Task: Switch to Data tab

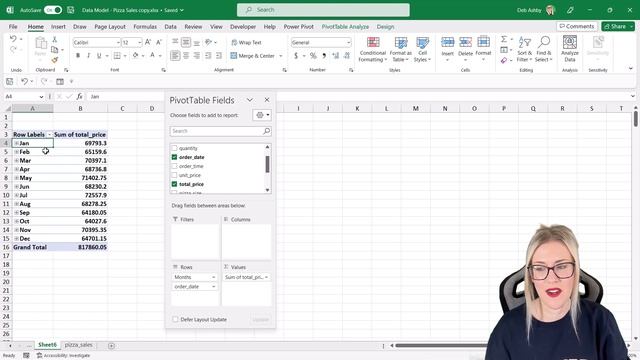Action: coord(170,27)
